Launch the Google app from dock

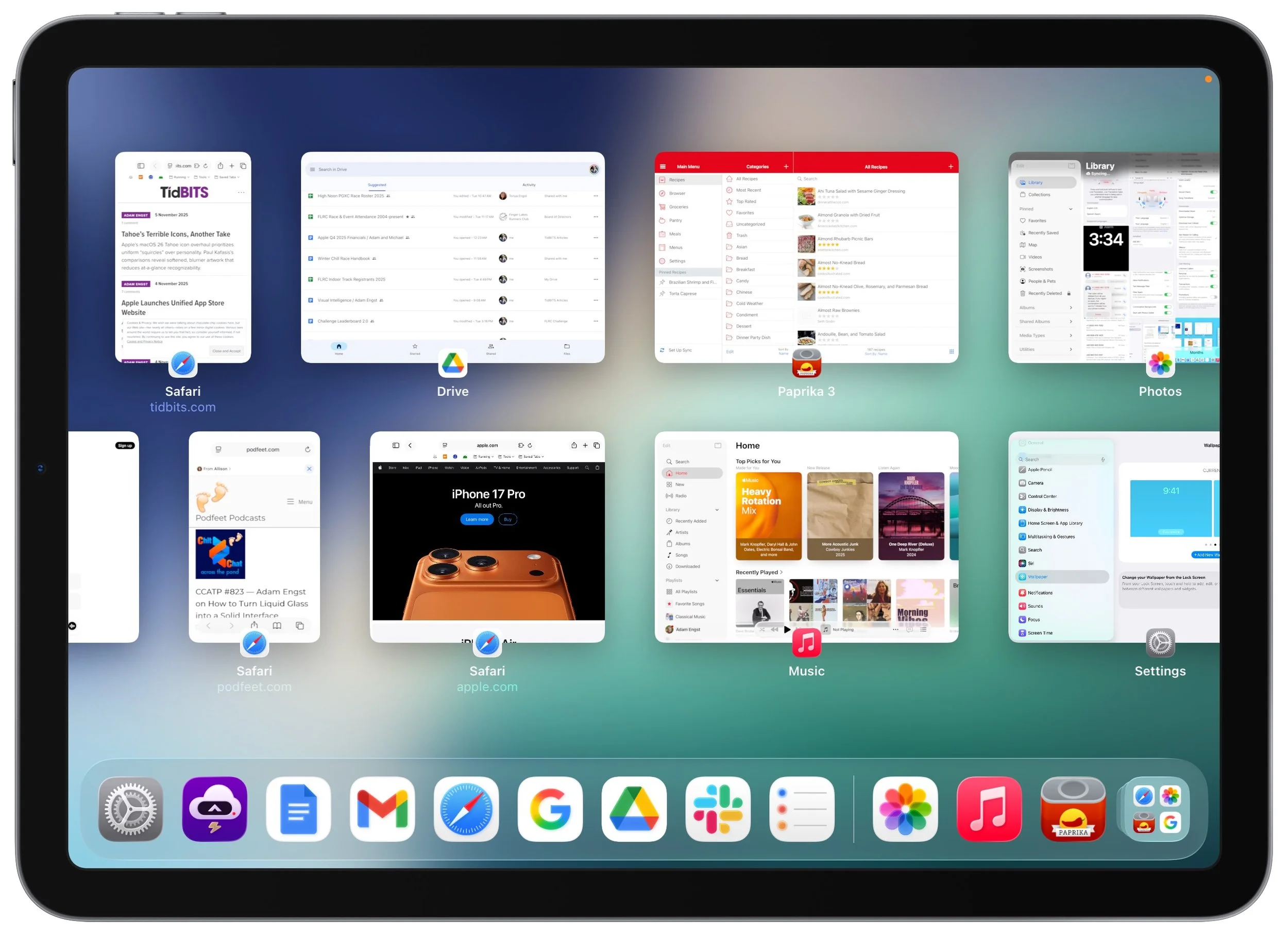(x=550, y=809)
